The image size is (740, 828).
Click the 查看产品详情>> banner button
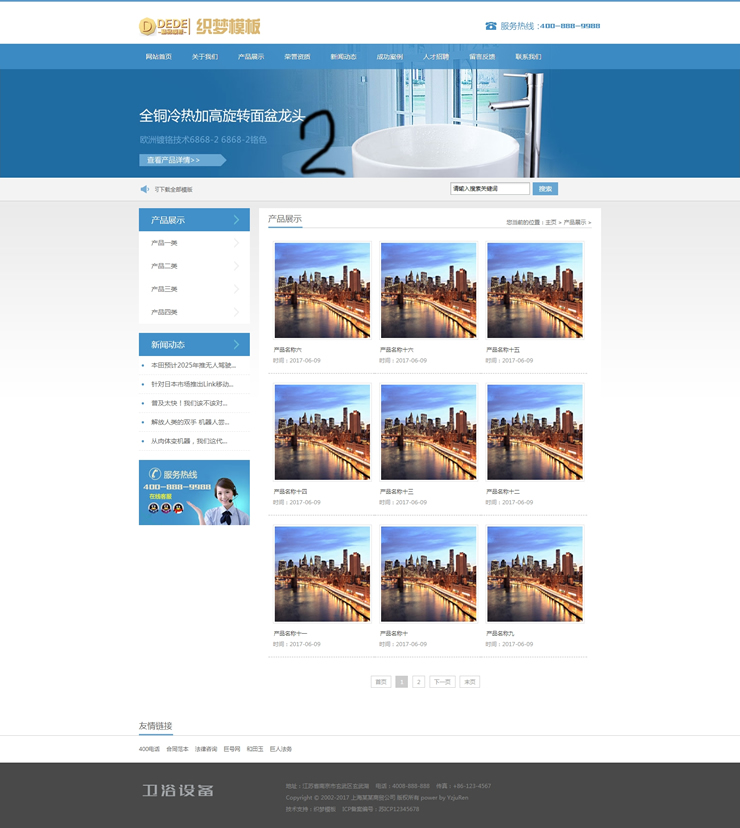pos(180,160)
